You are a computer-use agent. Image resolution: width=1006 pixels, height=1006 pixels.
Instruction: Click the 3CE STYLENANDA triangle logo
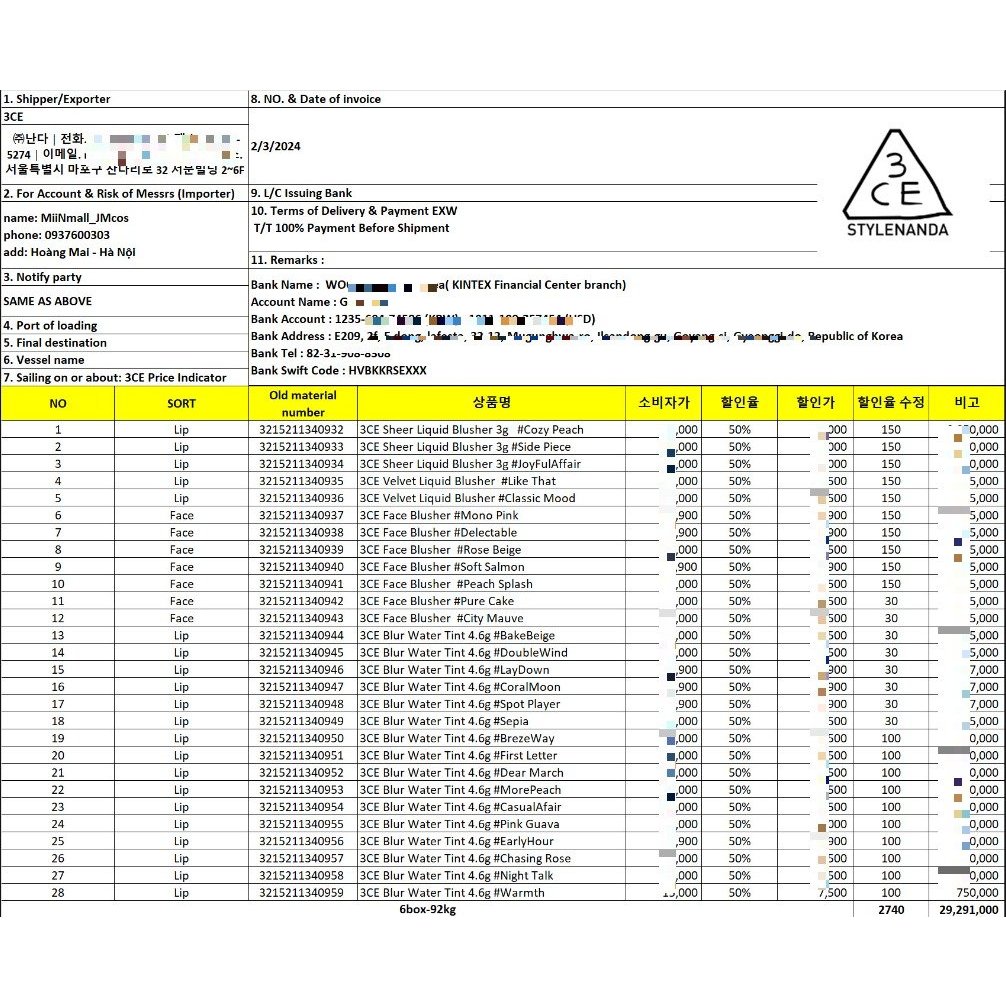pos(897,183)
